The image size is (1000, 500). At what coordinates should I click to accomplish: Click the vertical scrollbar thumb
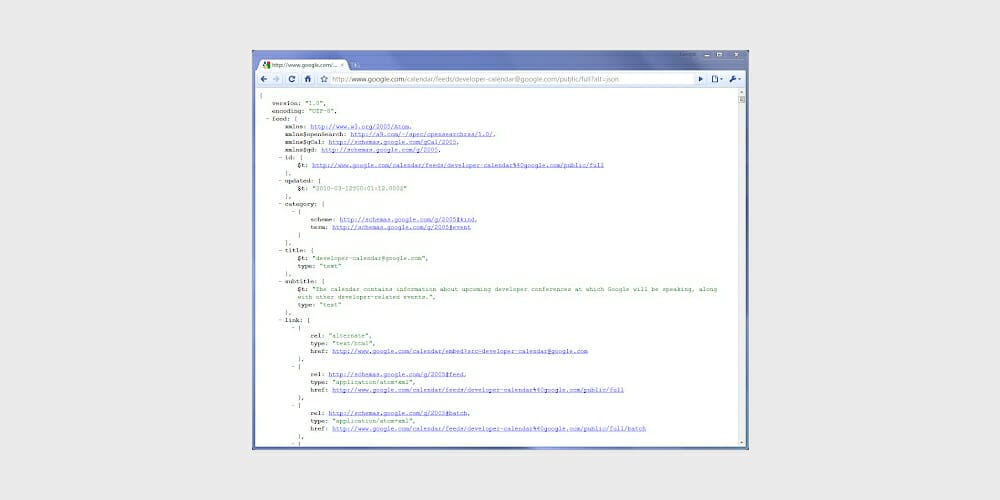pyautogui.click(x=742, y=99)
